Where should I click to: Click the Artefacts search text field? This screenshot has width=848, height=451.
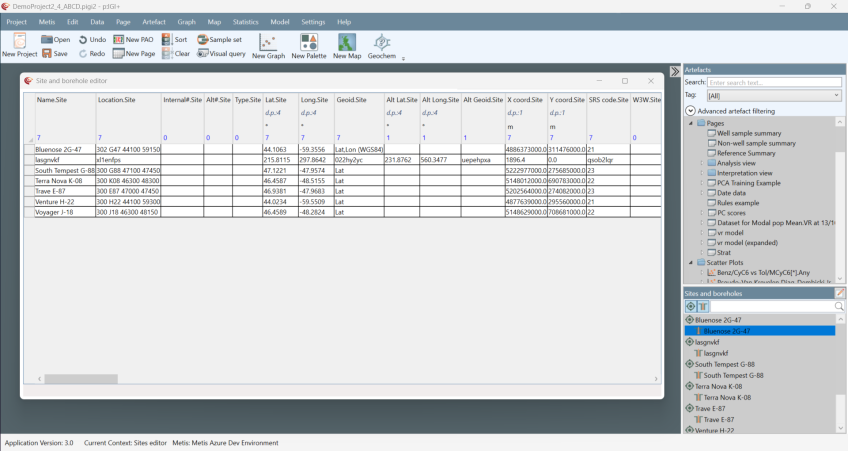[774, 82]
